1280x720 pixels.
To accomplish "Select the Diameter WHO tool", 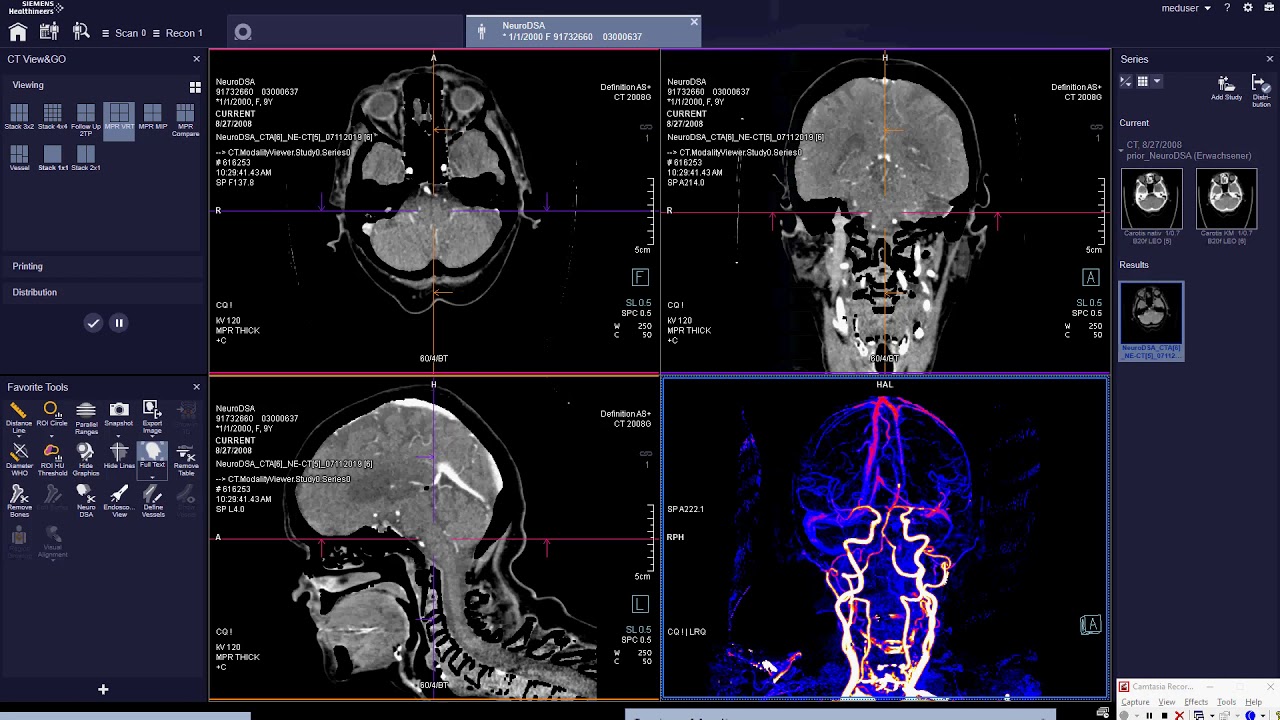I will (x=18, y=459).
